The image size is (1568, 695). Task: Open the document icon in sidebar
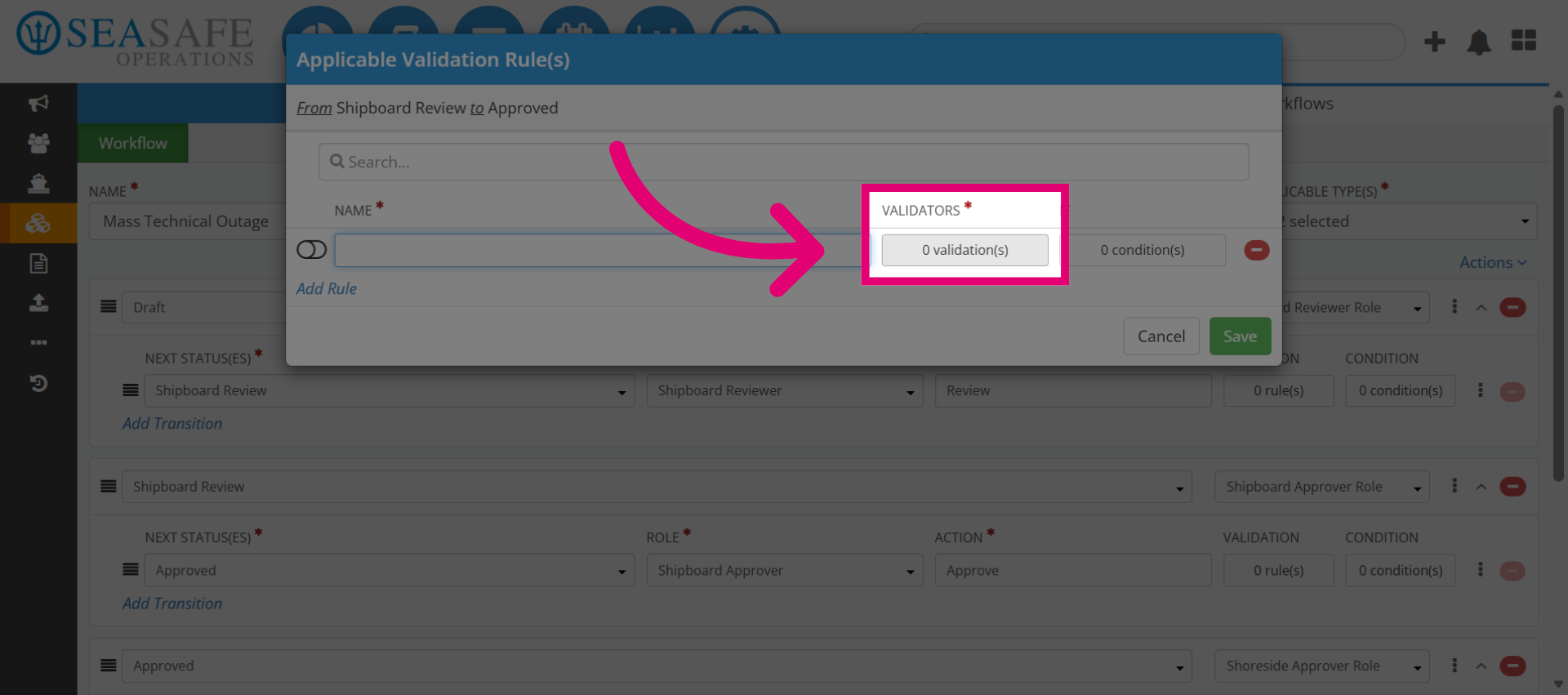pos(38,263)
